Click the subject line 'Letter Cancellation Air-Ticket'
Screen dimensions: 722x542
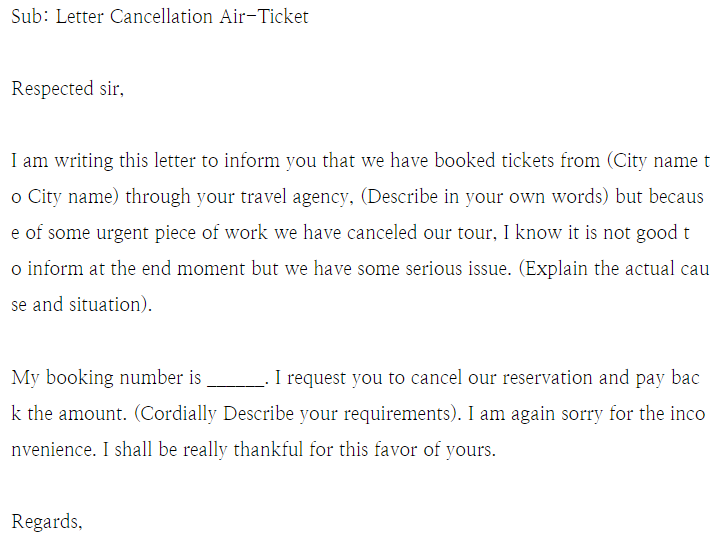tap(182, 17)
